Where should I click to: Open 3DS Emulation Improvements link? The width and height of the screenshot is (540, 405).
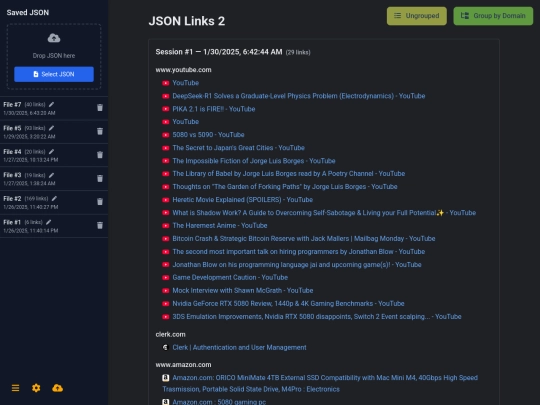317,317
